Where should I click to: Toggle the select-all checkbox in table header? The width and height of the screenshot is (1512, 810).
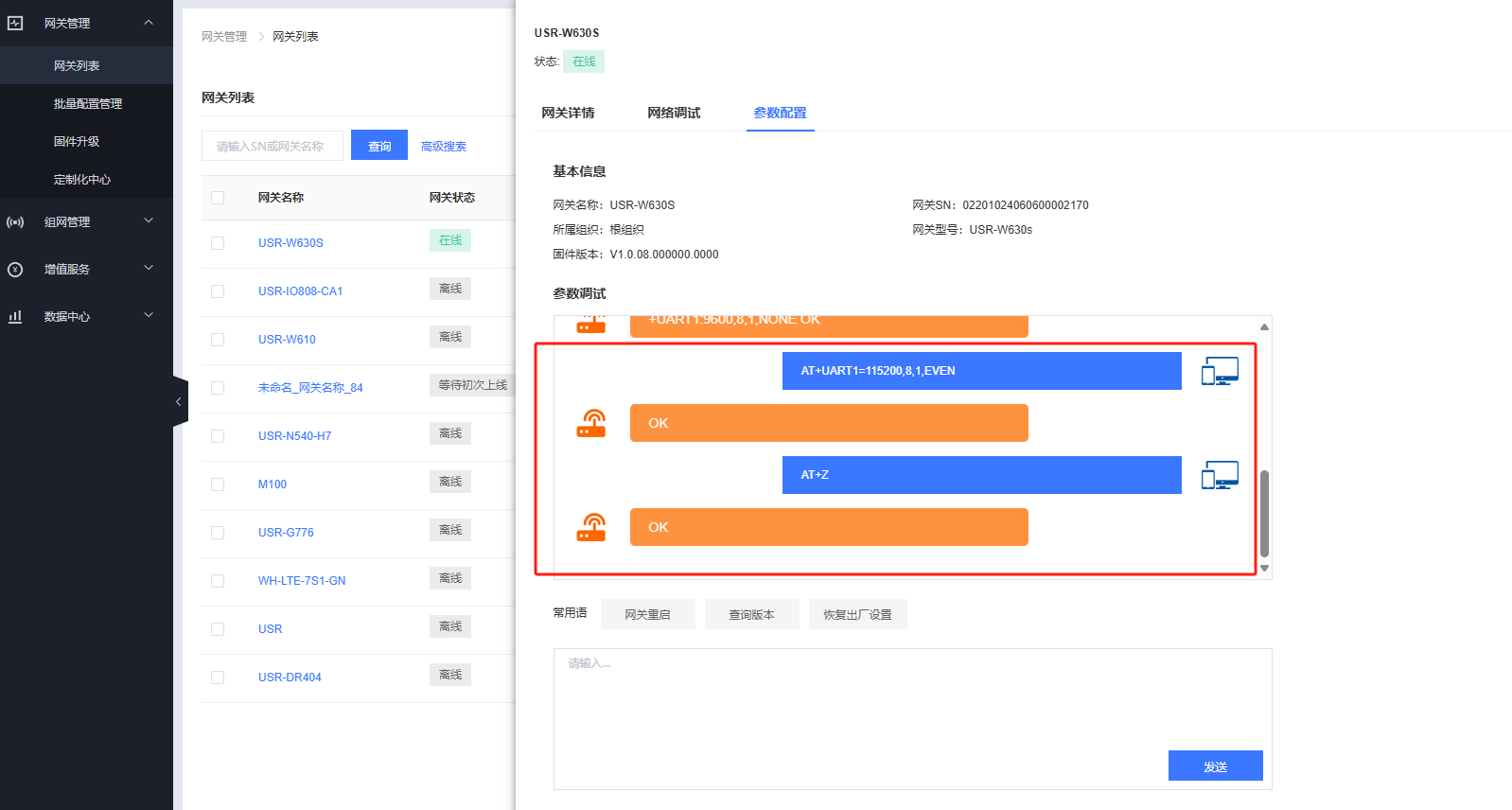coord(218,198)
